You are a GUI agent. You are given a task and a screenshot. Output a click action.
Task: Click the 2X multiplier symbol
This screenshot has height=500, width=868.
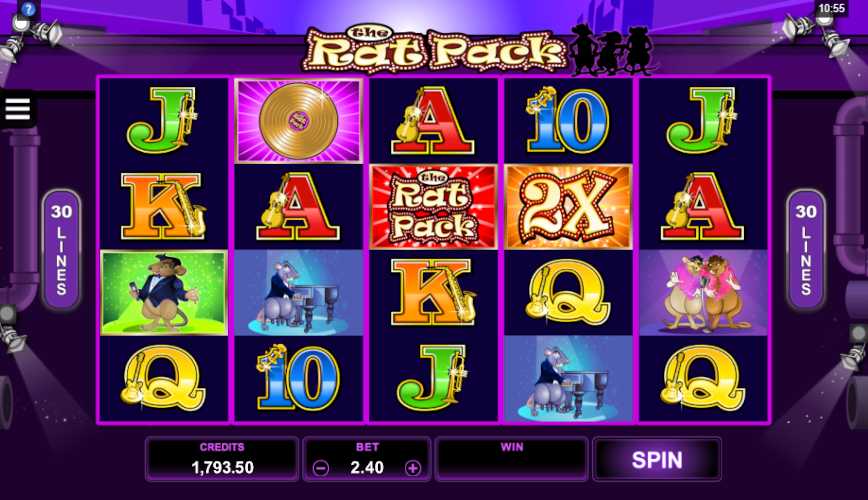point(569,207)
